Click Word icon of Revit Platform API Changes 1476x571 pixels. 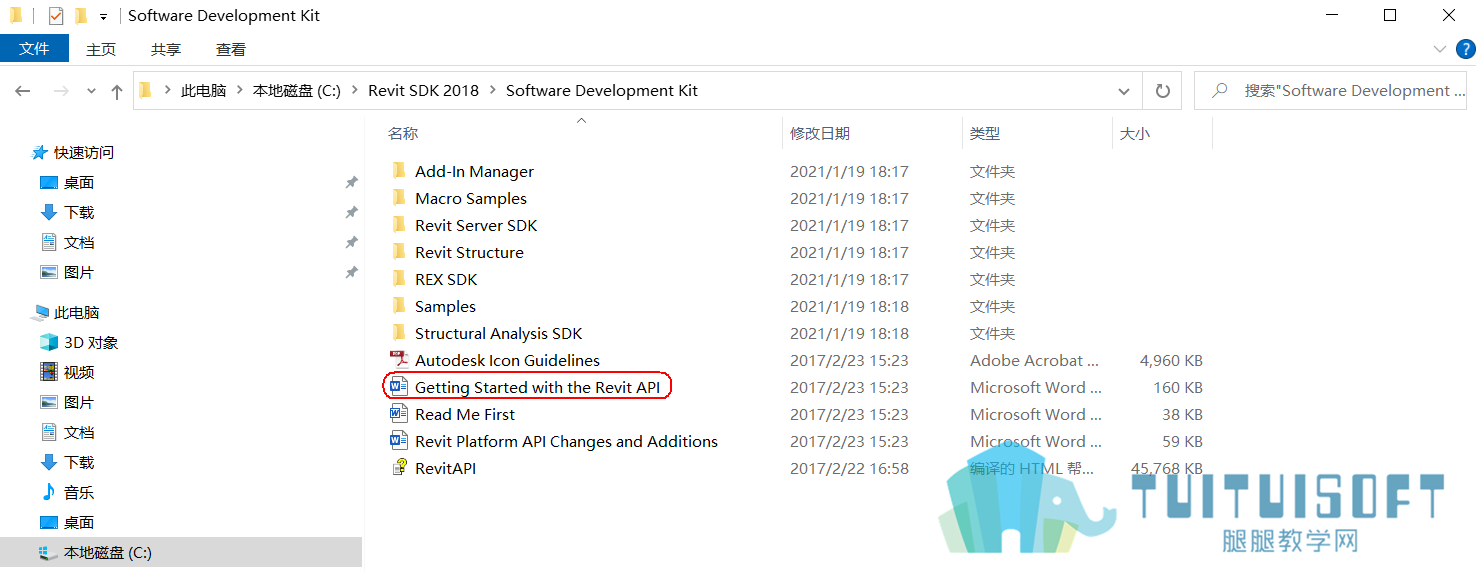[x=399, y=441]
